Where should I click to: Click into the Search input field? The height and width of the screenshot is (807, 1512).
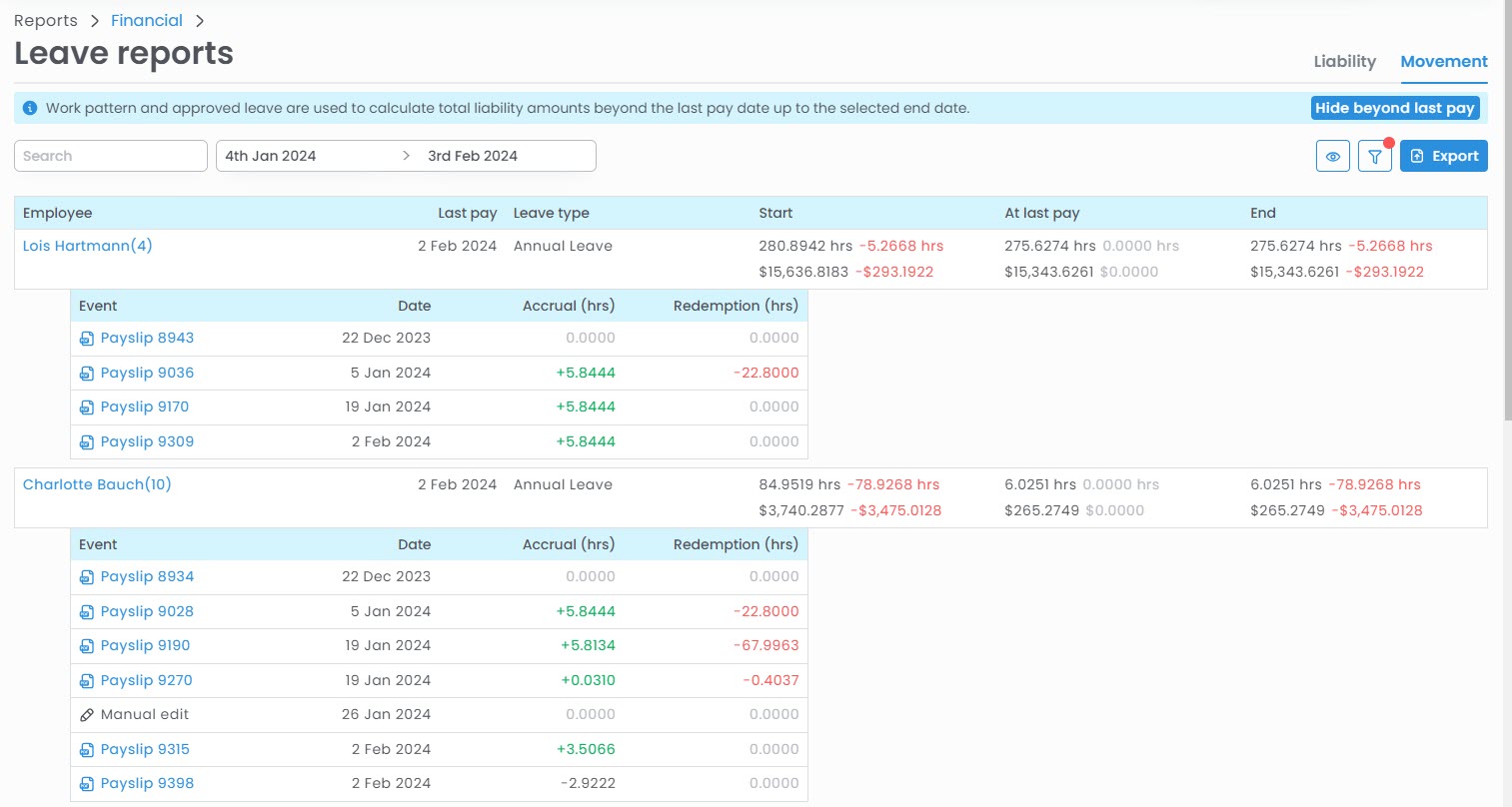110,156
